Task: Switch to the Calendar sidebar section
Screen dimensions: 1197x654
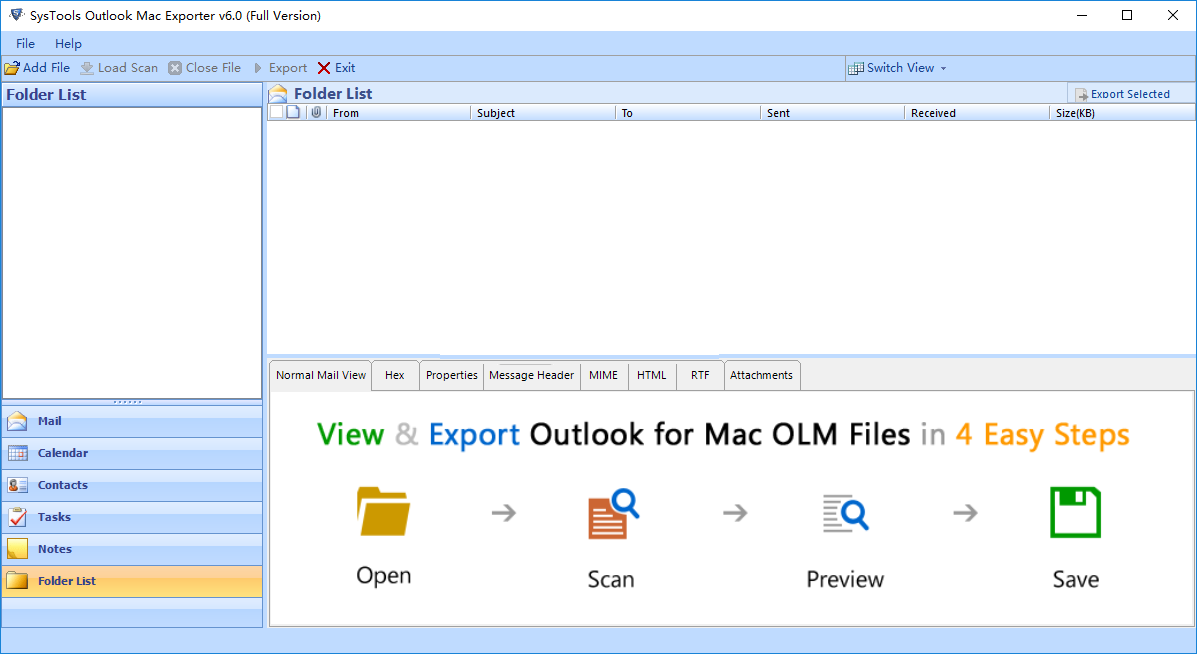Action: point(60,453)
